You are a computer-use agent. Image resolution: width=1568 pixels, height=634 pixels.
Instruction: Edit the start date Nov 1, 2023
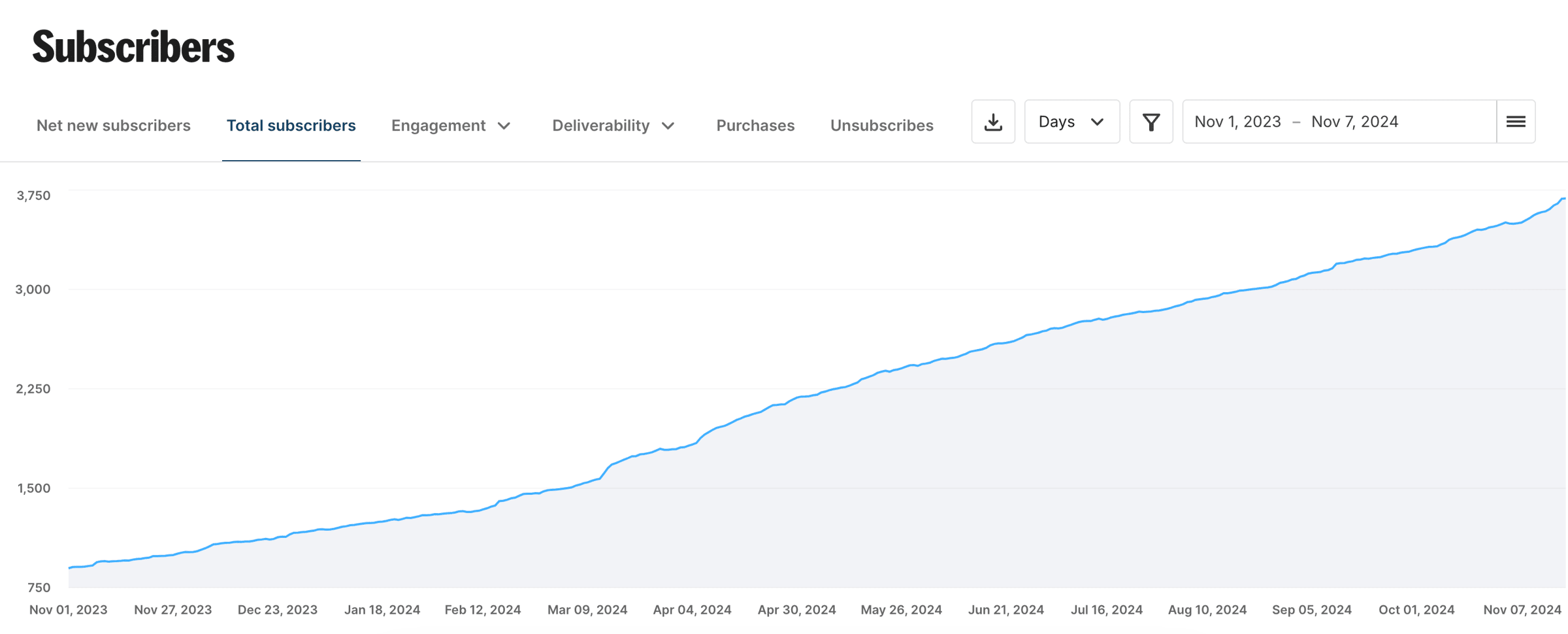tap(1237, 122)
